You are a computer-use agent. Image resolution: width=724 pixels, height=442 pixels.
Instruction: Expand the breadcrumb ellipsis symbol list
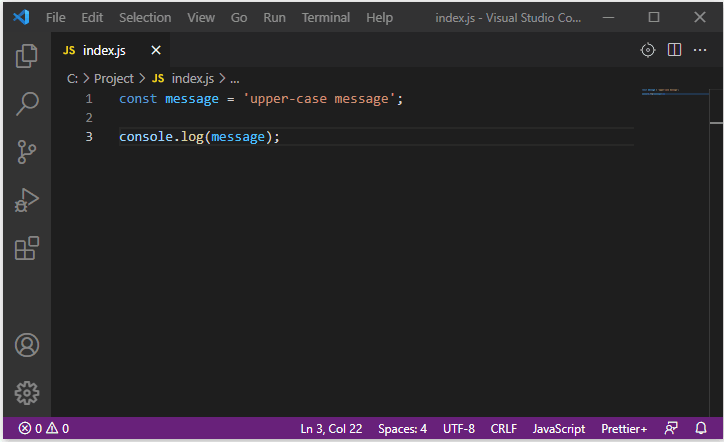click(235, 79)
